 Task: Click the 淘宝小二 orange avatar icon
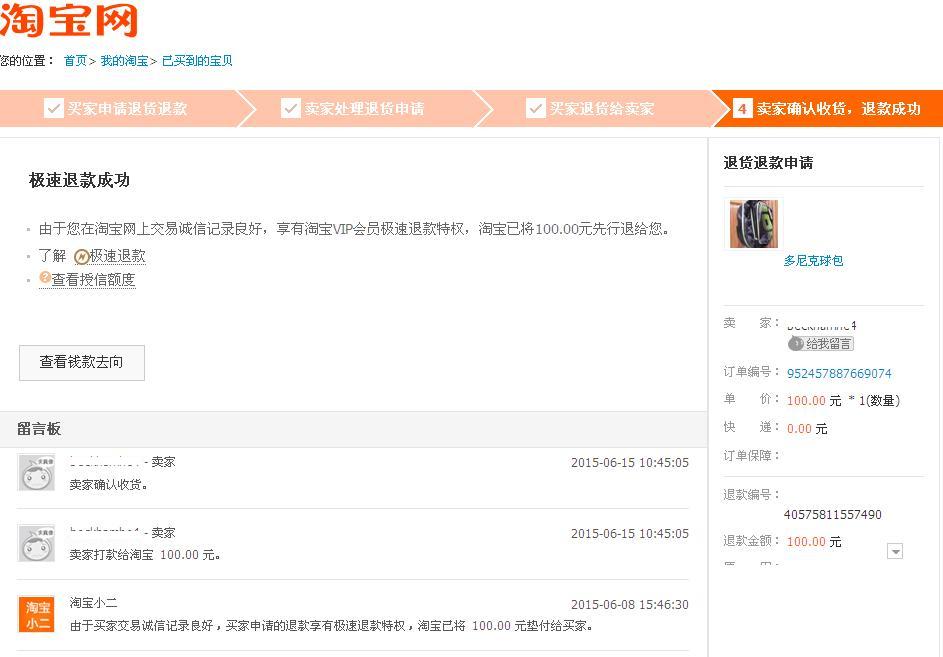pyautogui.click(x=37, y=614)
